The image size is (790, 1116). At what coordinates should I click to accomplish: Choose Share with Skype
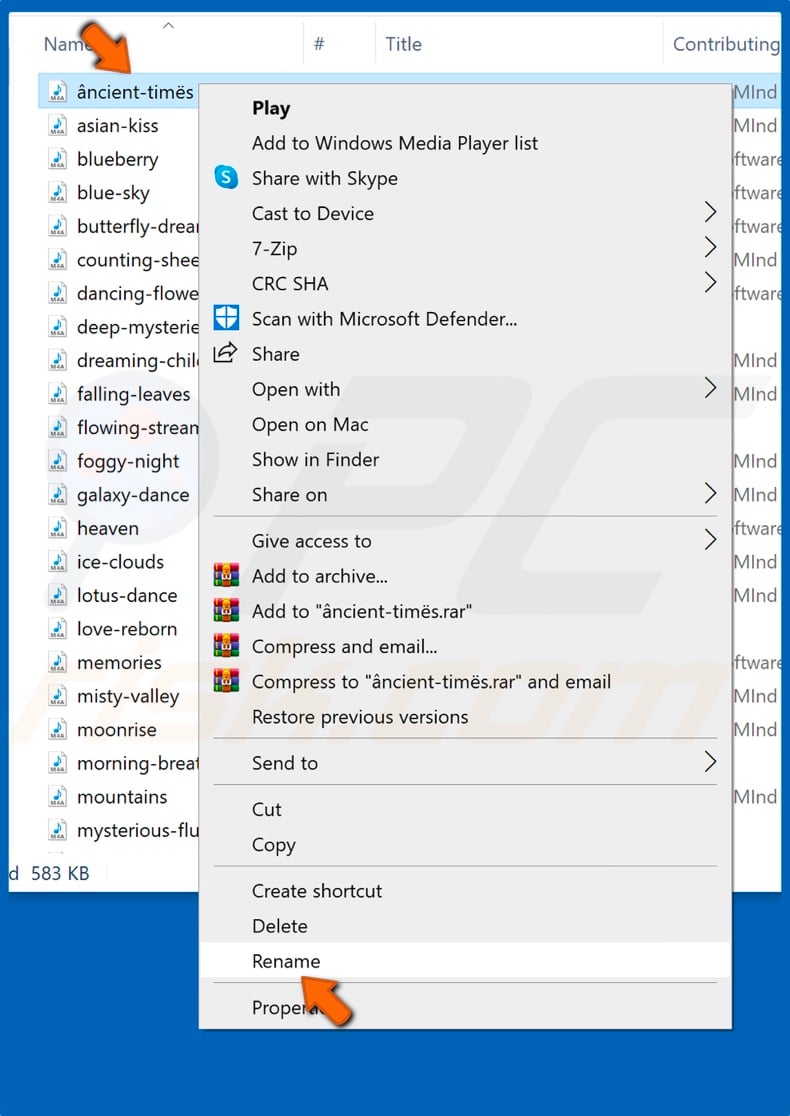pyautogui.click(x=465, y=178)
